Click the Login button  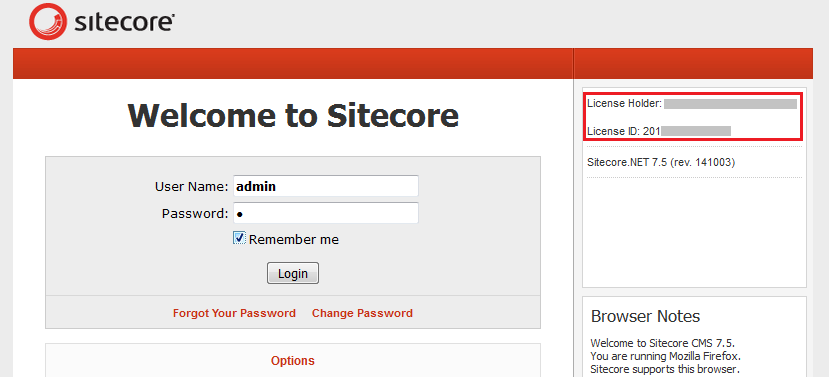coord(293,273)
